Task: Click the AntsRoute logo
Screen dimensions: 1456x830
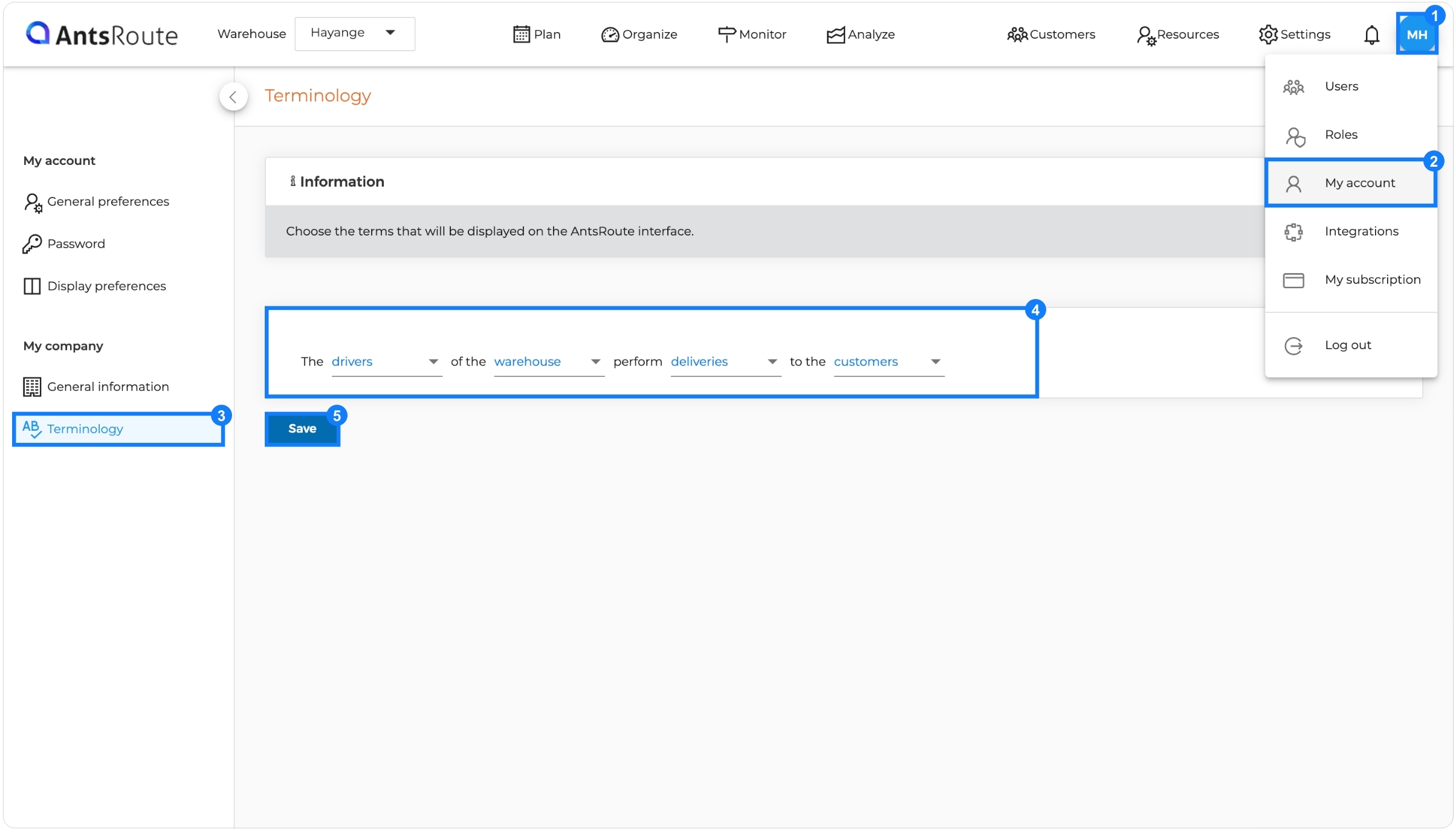Action: pos(102,34)
